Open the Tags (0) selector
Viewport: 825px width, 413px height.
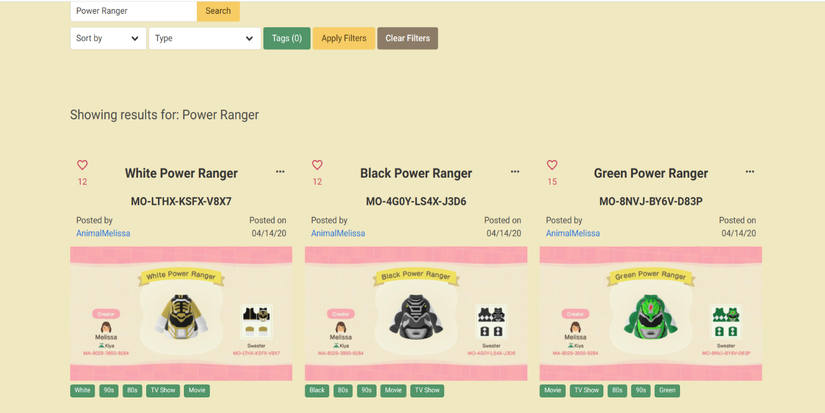287,38
